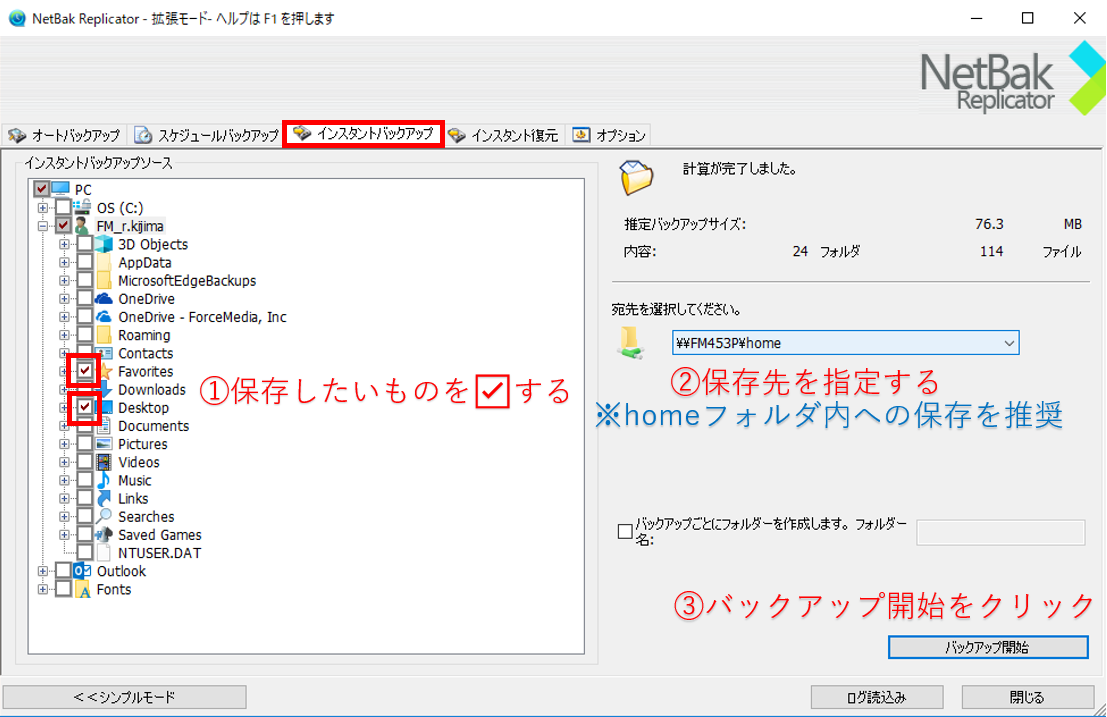Click the Music note icon
The width and height of the screenshot is (1107, 717).
point(105,481)
